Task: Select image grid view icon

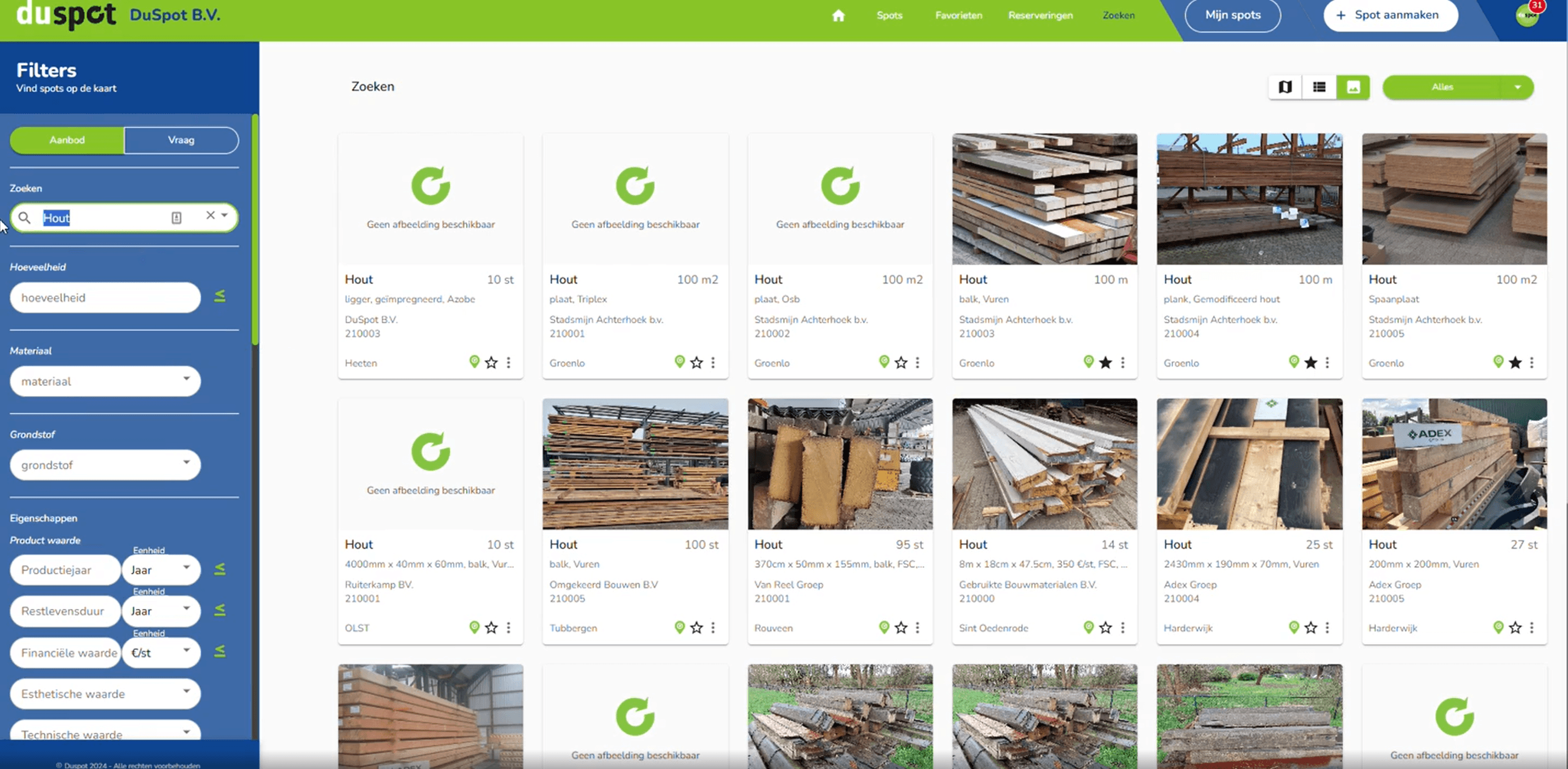Action: pyautogui.click(x=1353, y=87)
